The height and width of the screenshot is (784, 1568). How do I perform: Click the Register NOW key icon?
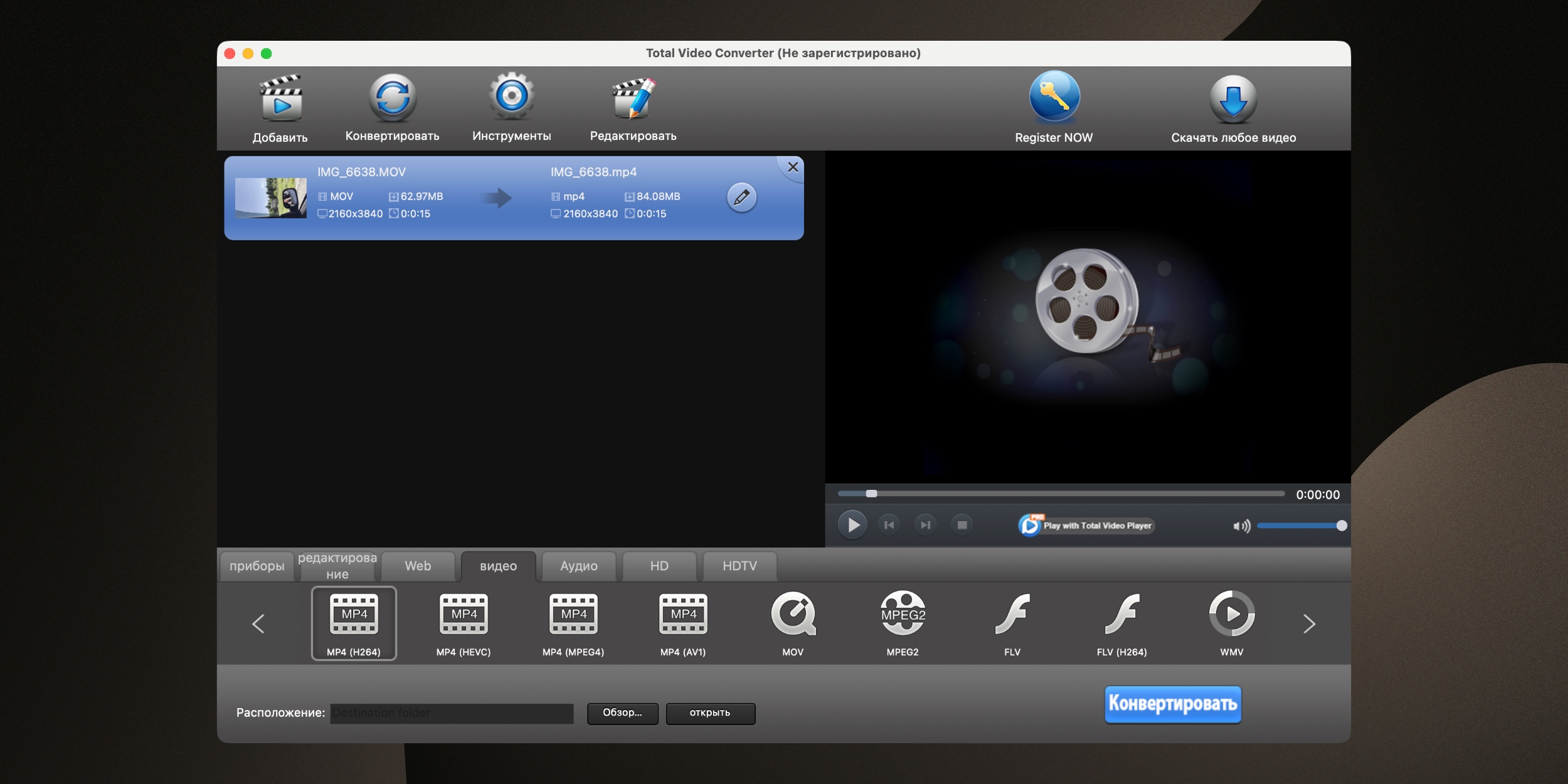click(x=1054, y=97)
